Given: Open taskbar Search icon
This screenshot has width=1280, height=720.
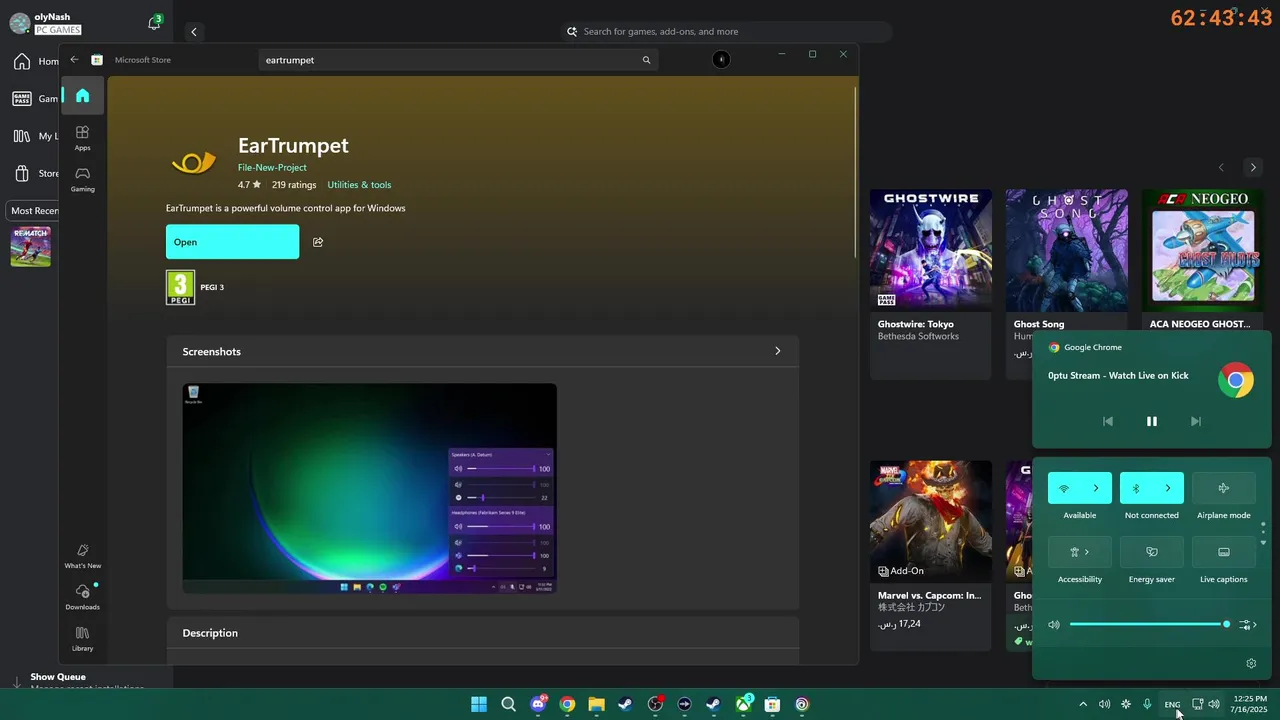Looking at the screenshot, I should (x=508, y=704).
